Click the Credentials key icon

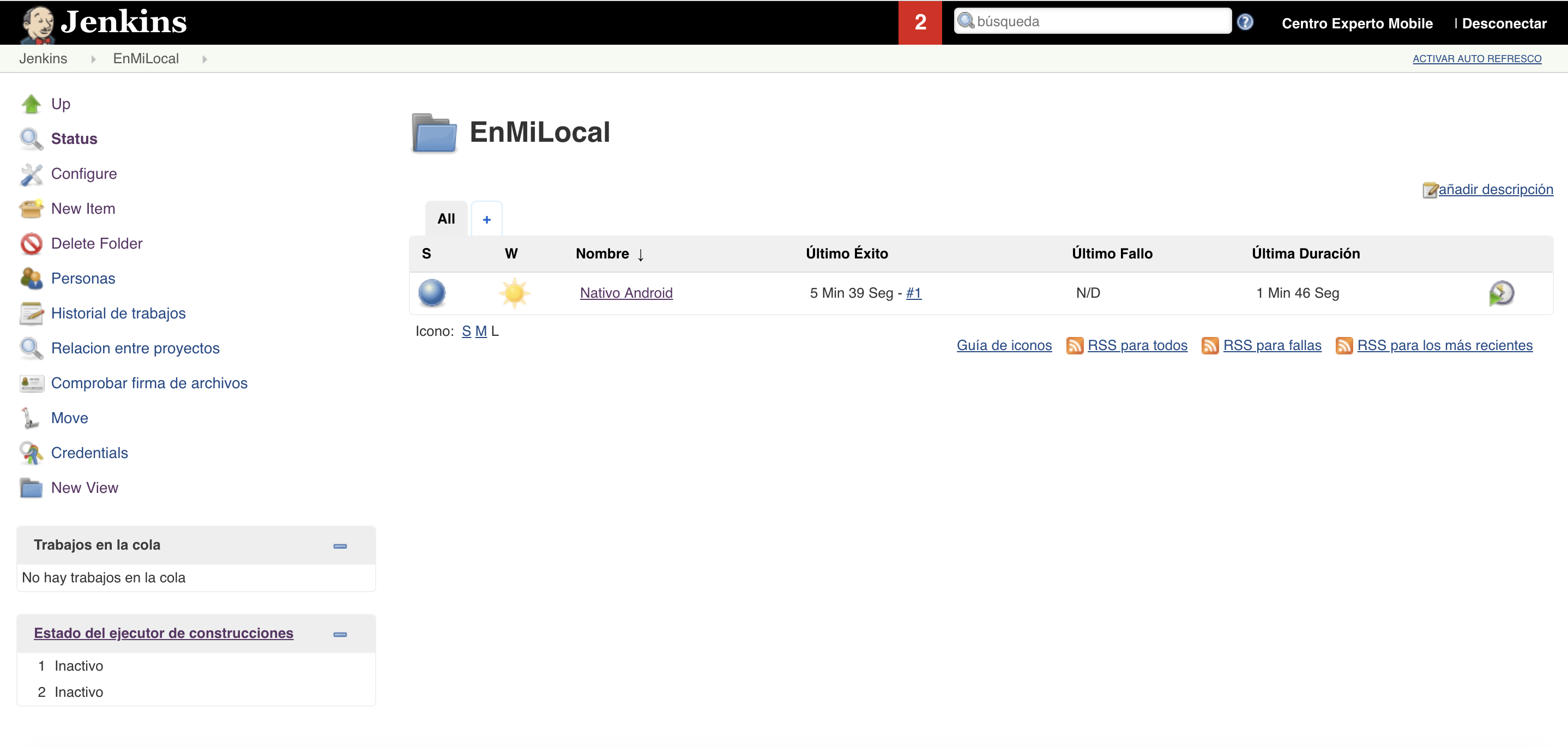point(30,453)
